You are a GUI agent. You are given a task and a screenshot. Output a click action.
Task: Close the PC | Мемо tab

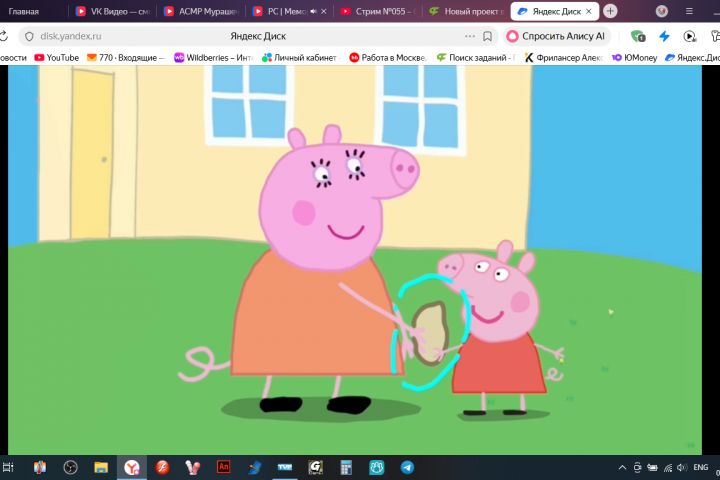pyautogui.click(x=324, y=11)
